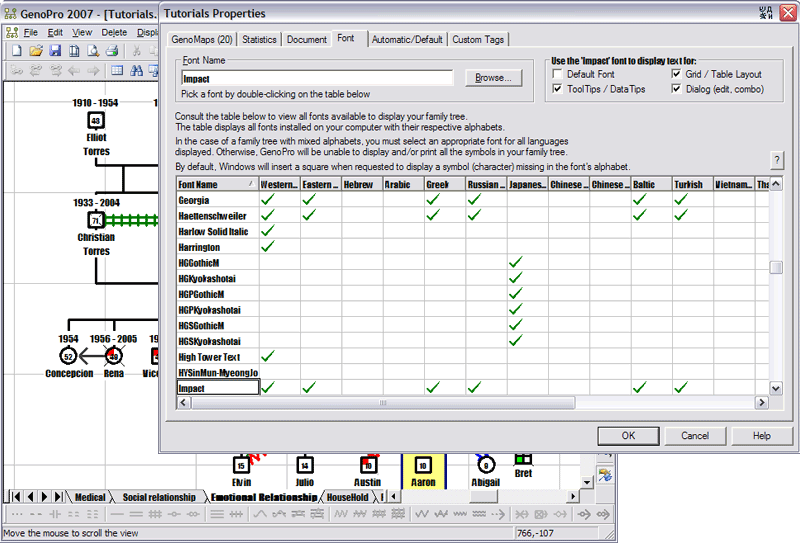Select Elvin male square symbol
The image size is (800, 543).
coord(241,465)
